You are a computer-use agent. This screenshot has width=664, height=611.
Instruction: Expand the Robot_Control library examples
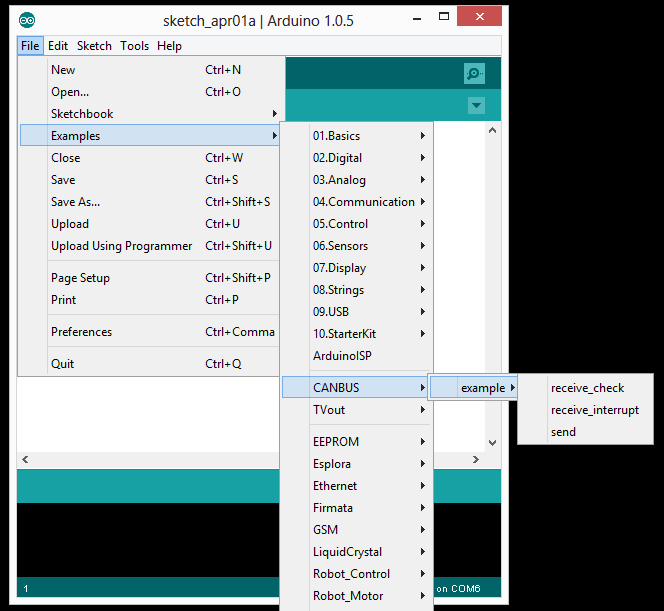[x=357, y=574]
